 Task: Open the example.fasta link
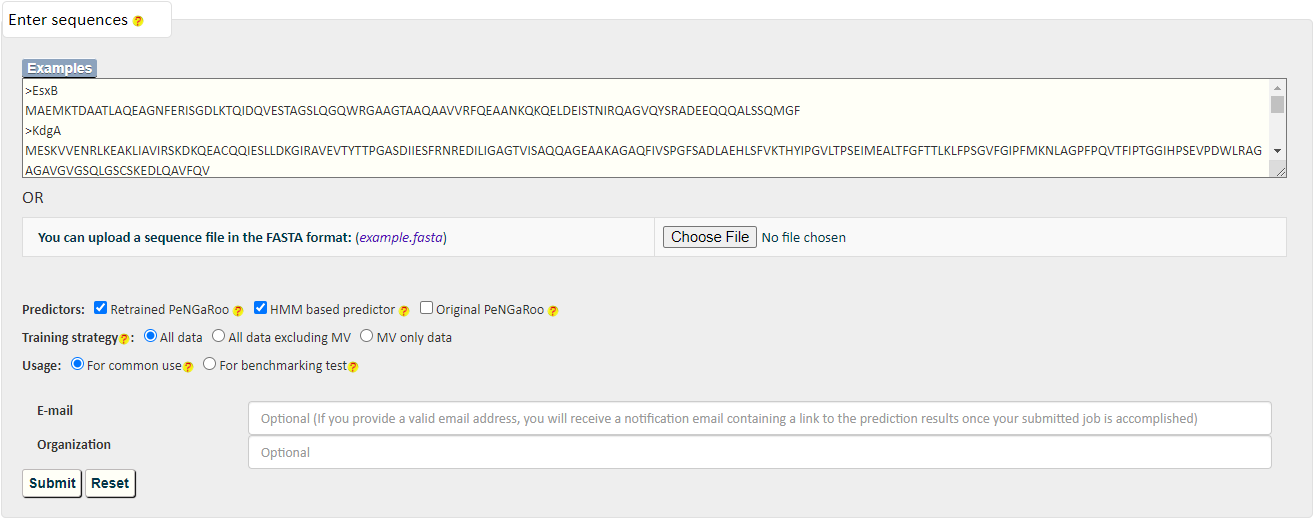point(402,238)
